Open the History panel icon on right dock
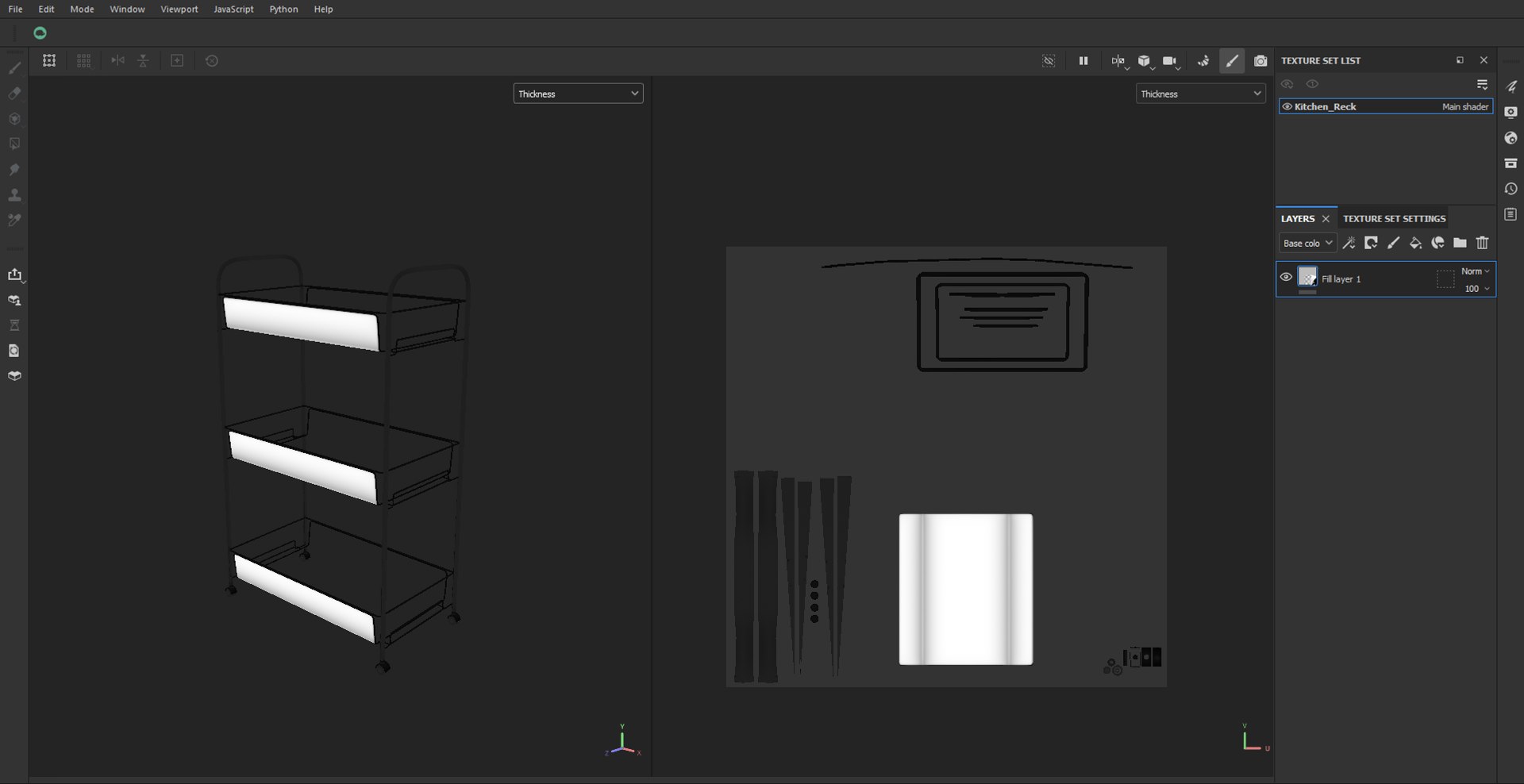The height and width of the screenshot is (784, 1524). pyautogui.click(x=1511, y=189)
